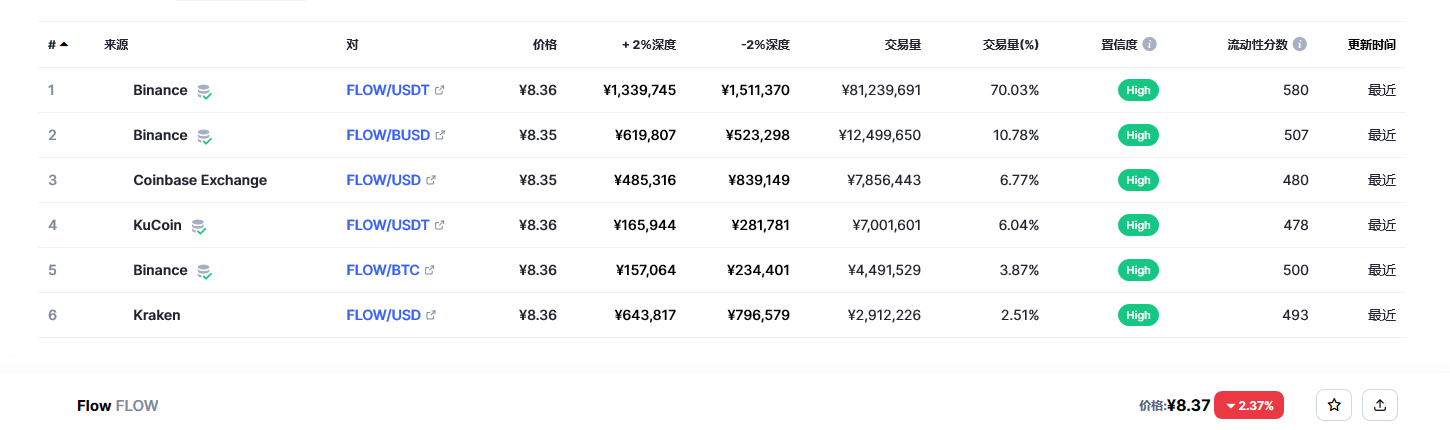Click external link icon beside Coinbase's FLOW/USD
1450x430 pixels.
[x=431, y=180]
